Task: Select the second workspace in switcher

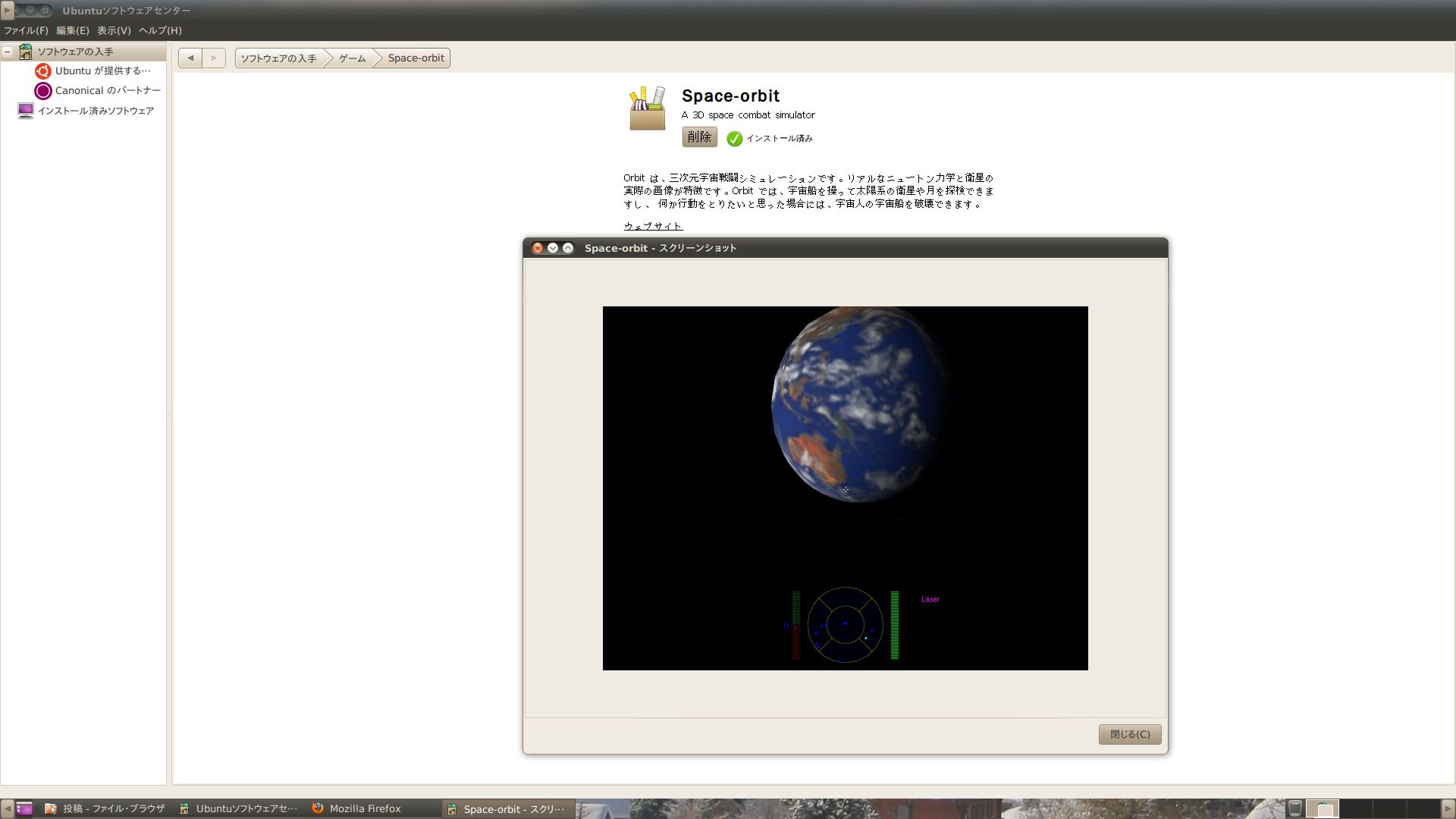Action: 1356,809
